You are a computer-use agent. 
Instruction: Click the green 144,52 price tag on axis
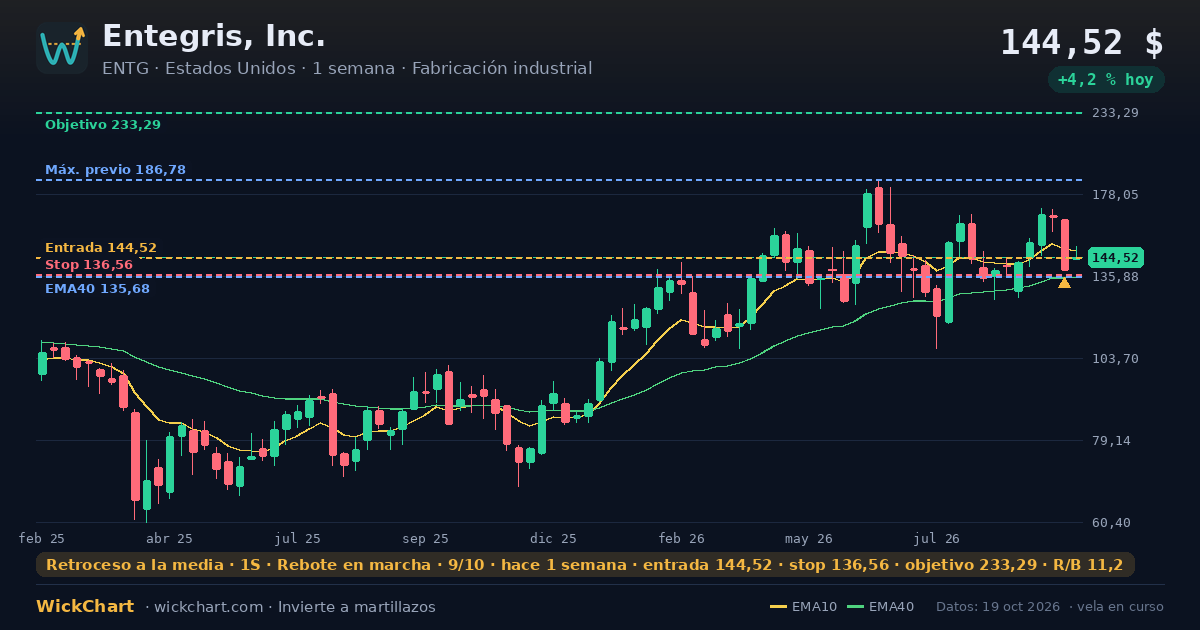tap(1115, 258)
